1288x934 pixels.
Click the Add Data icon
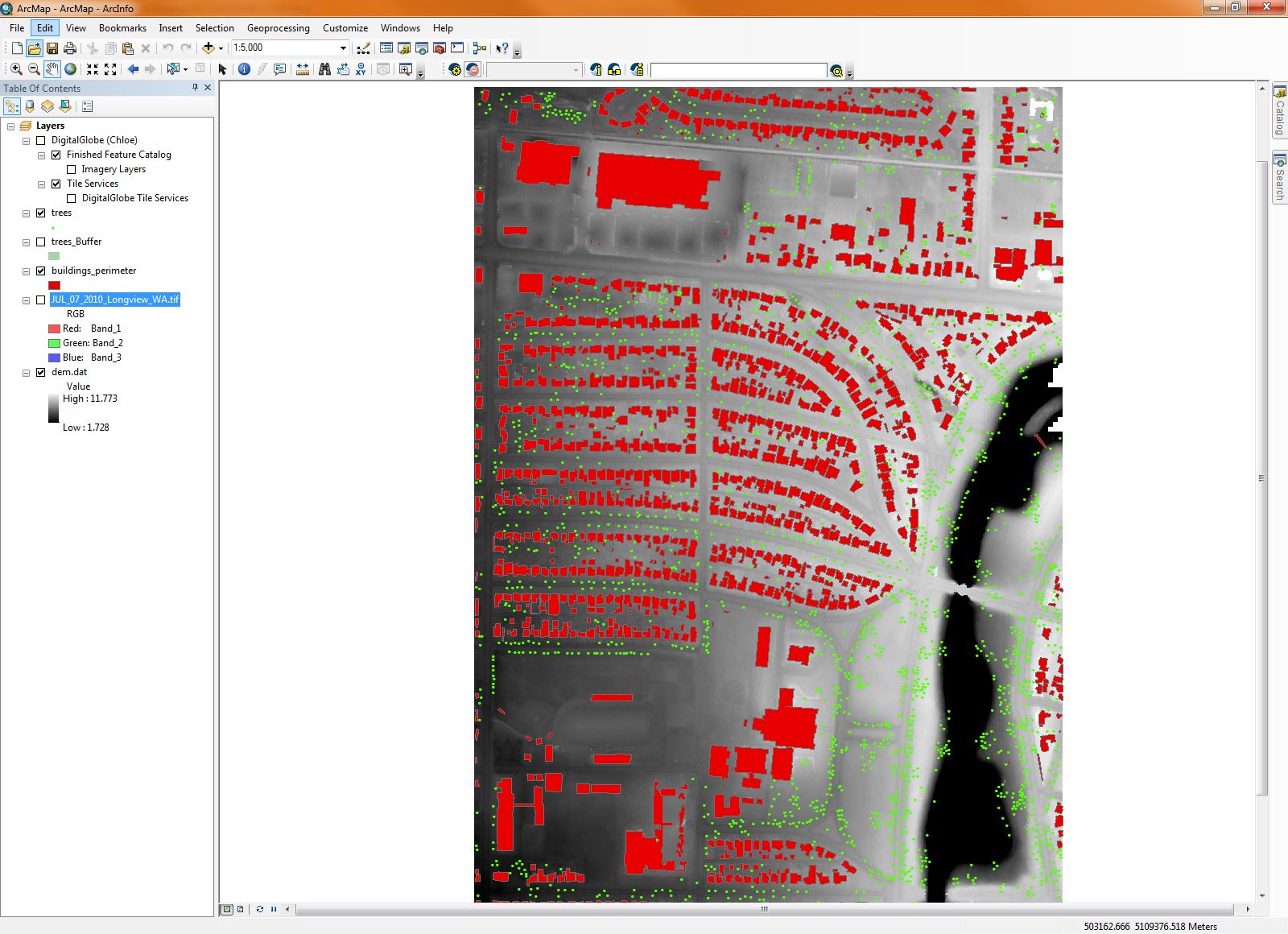point(208,48)
